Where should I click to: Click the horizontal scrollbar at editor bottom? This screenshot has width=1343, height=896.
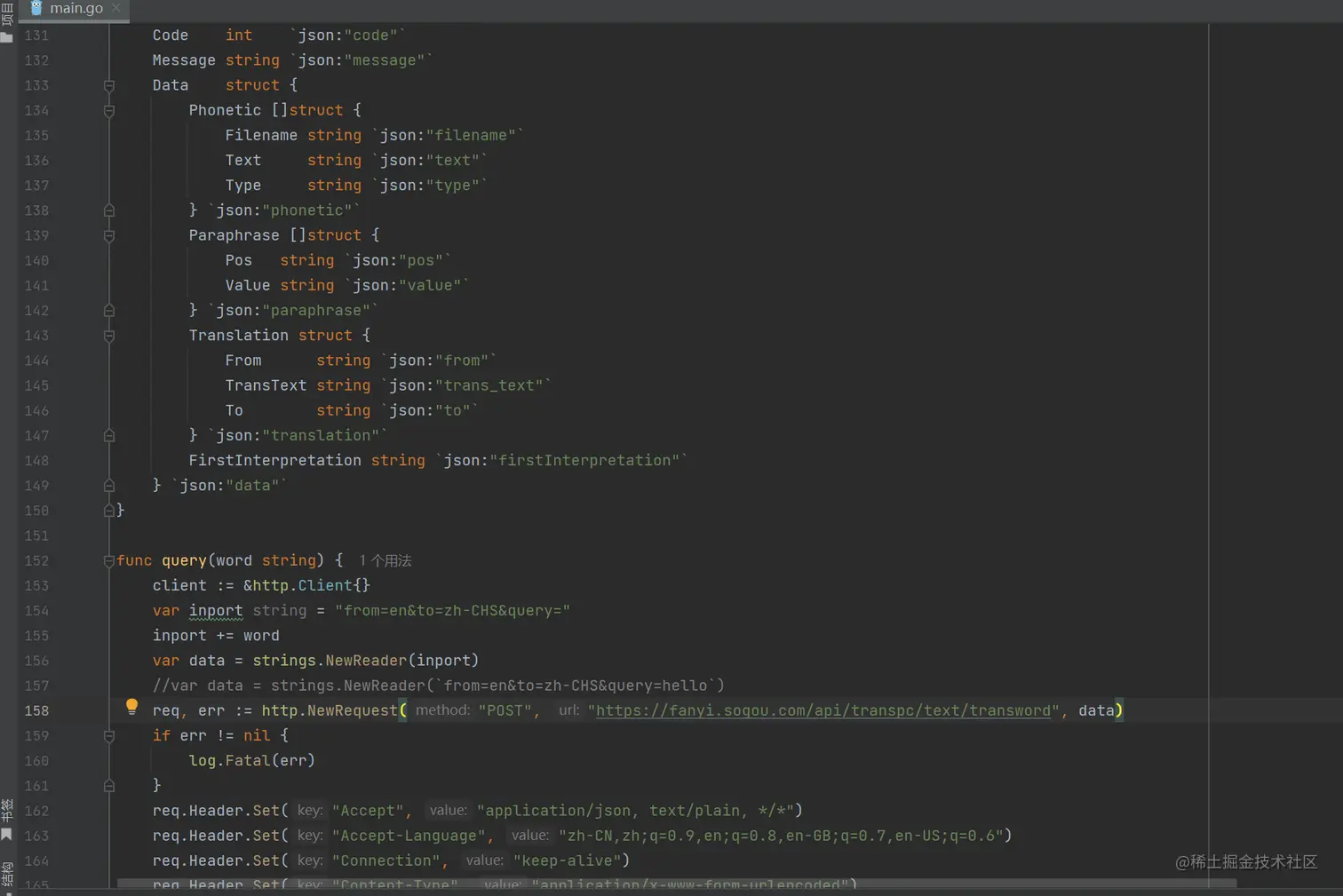677,884
